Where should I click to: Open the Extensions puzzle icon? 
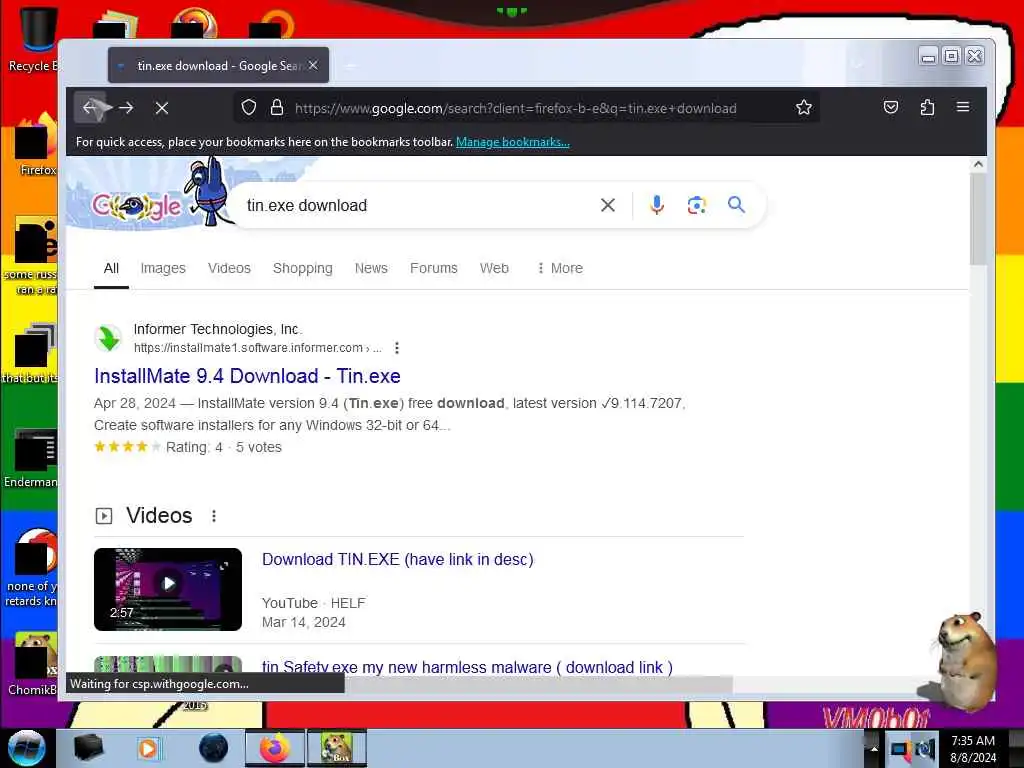coord(927,107)
